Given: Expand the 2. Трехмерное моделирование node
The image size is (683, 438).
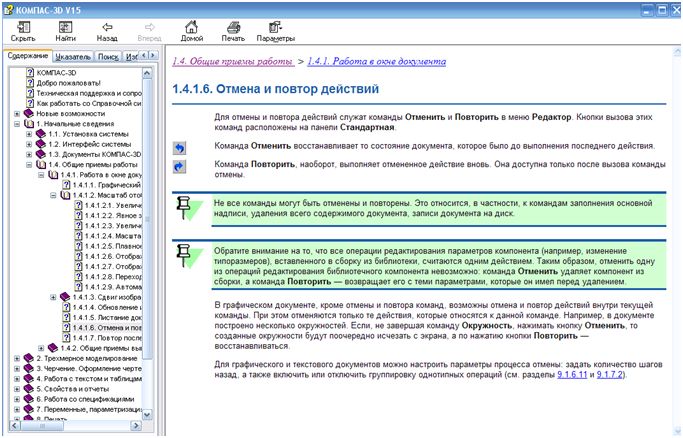Looking at the screenshot, I should 17,358.
